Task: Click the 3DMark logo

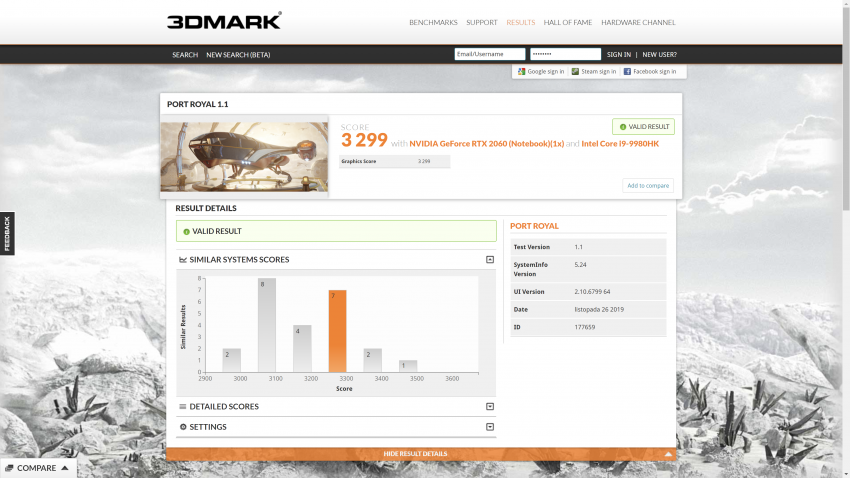Action: (x=224, y=21)
